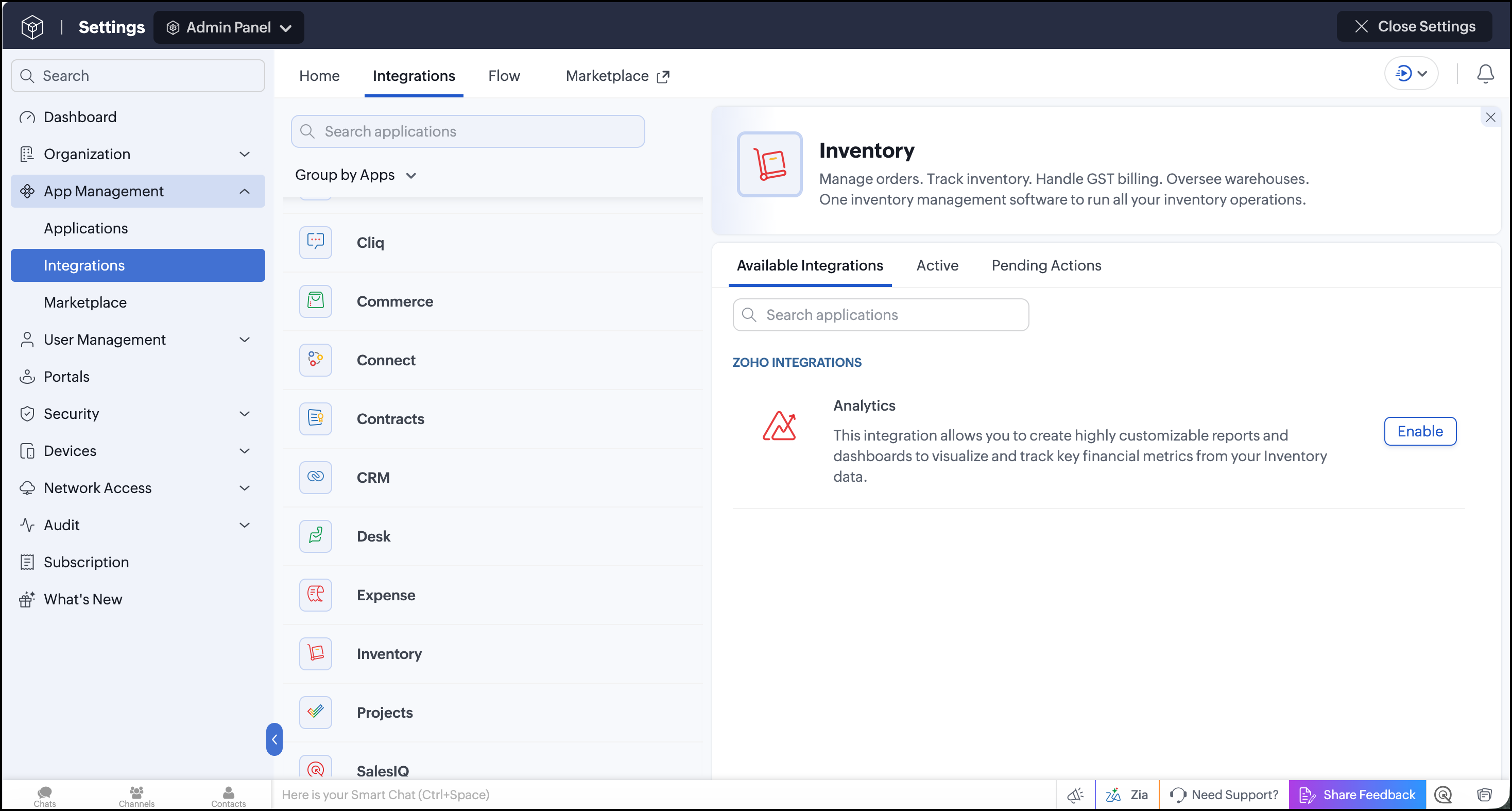This screenshot has height=811, width=1512.
Task: Open the quick actions play dropdown
Action: coord(1411,73)
